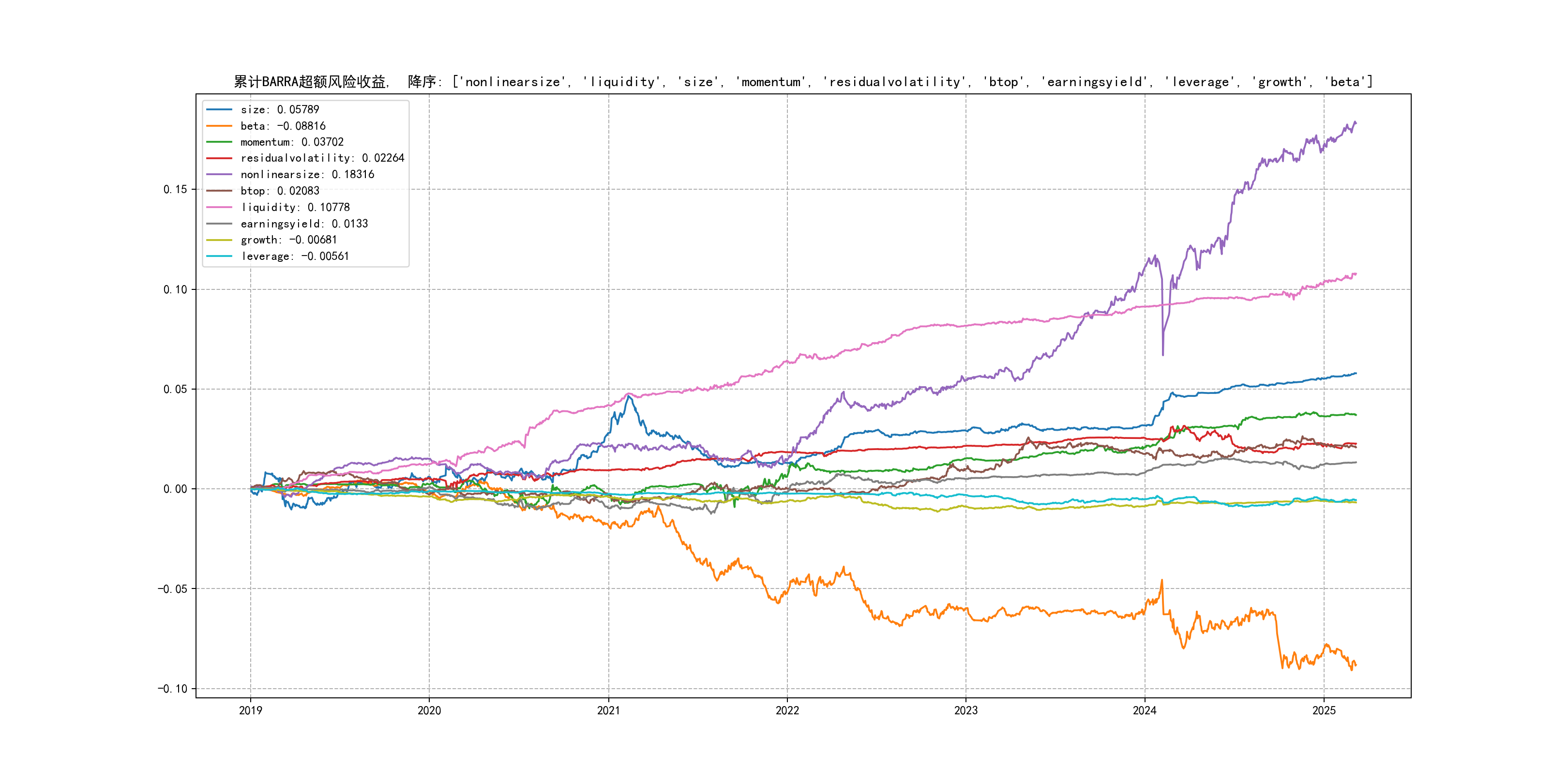The image size is (1568, 784).
Task: Select the 'growth: -0.00681' legend label
Action: pyautogui.click(x=288, y=240)
